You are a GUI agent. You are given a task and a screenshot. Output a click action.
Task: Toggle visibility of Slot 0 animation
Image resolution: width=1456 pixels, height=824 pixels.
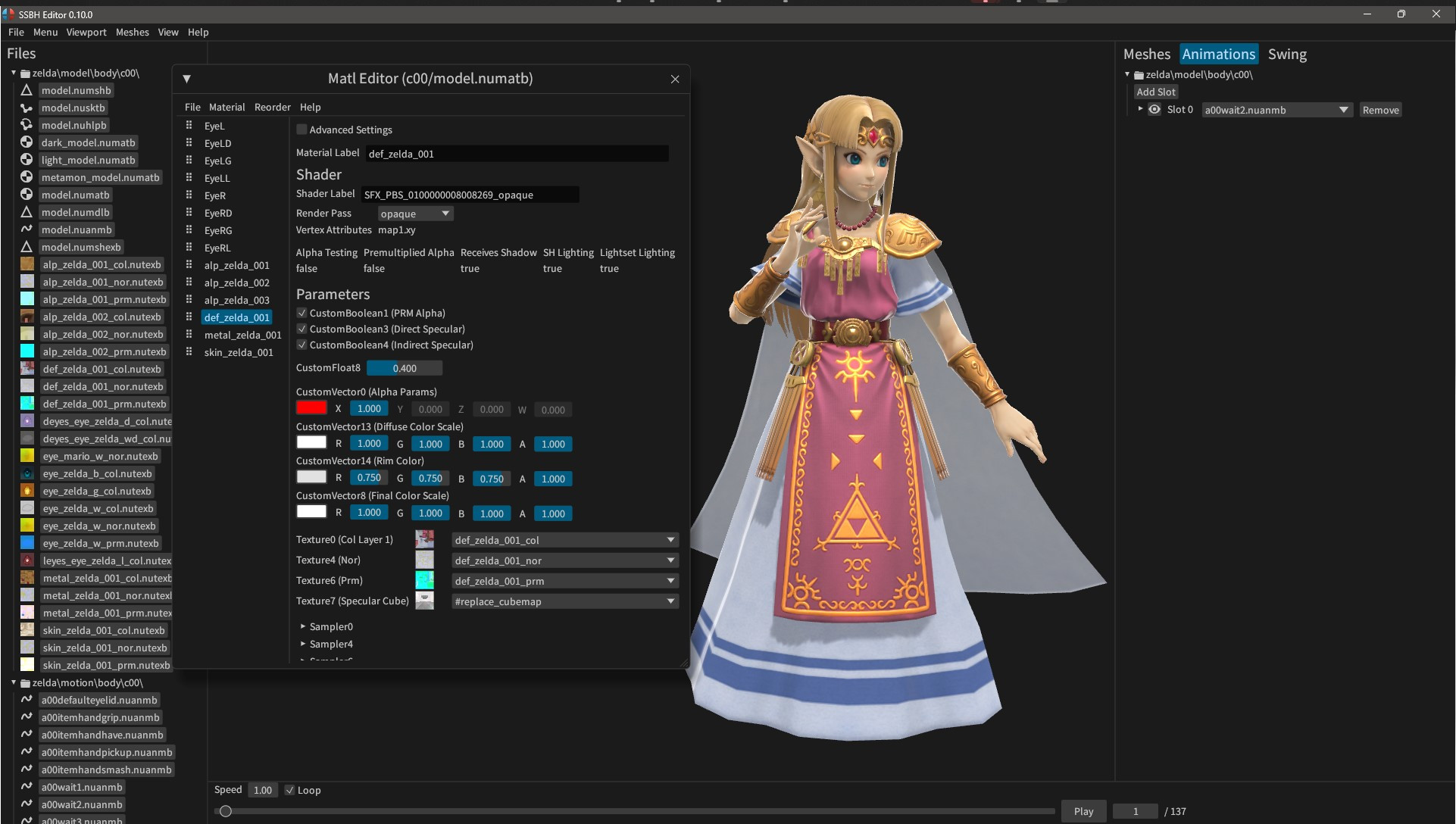point(1154,109)
